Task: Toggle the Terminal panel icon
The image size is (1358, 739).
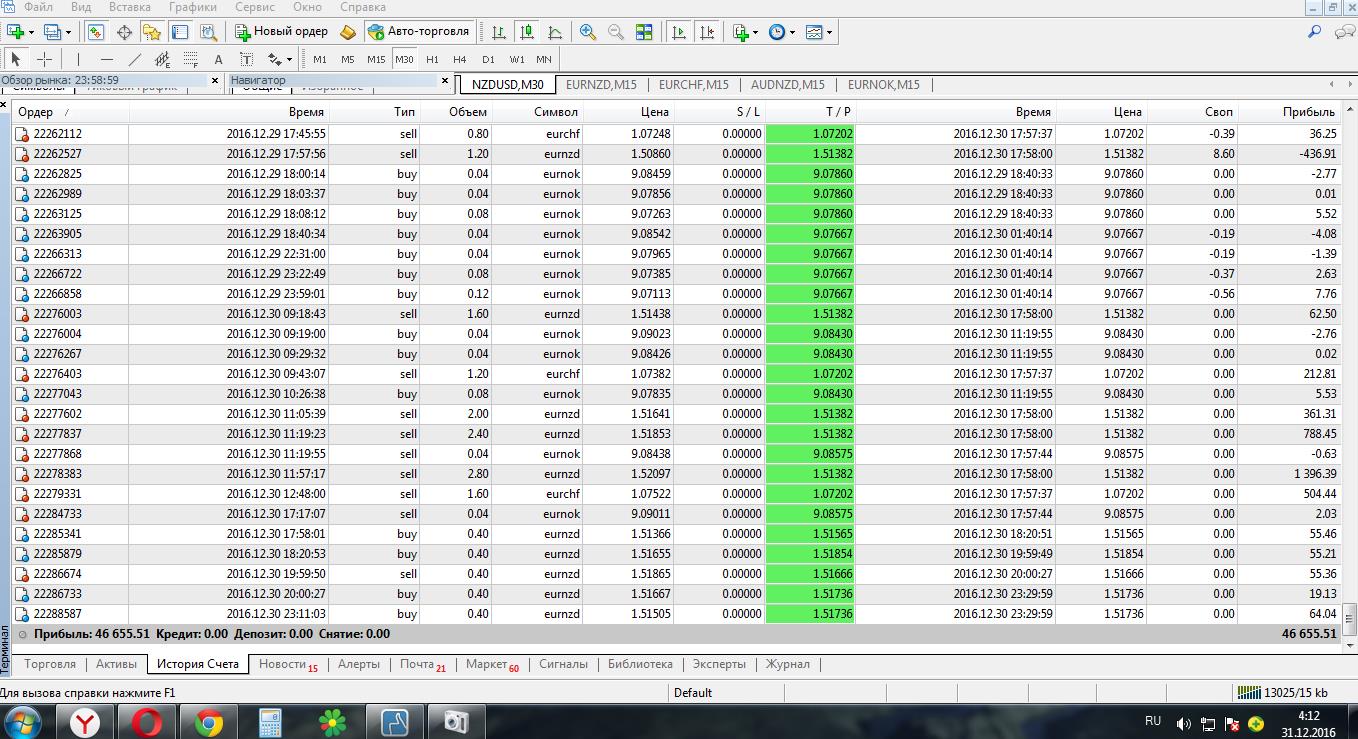Action: pos(180,32)
